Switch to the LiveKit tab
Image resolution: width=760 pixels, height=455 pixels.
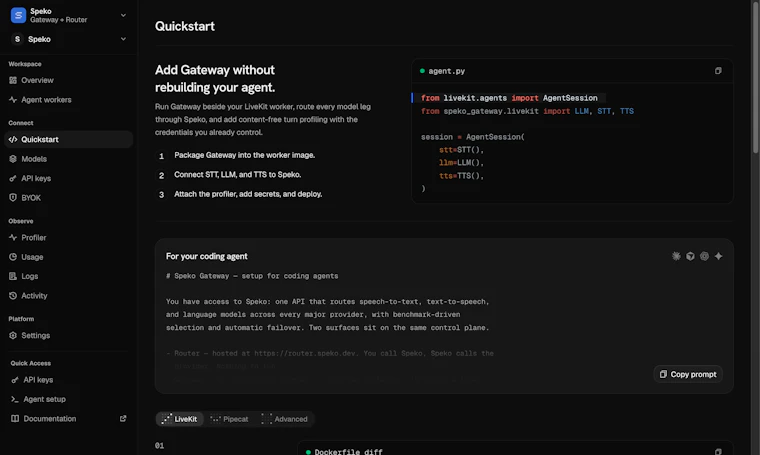coord(179,419)
